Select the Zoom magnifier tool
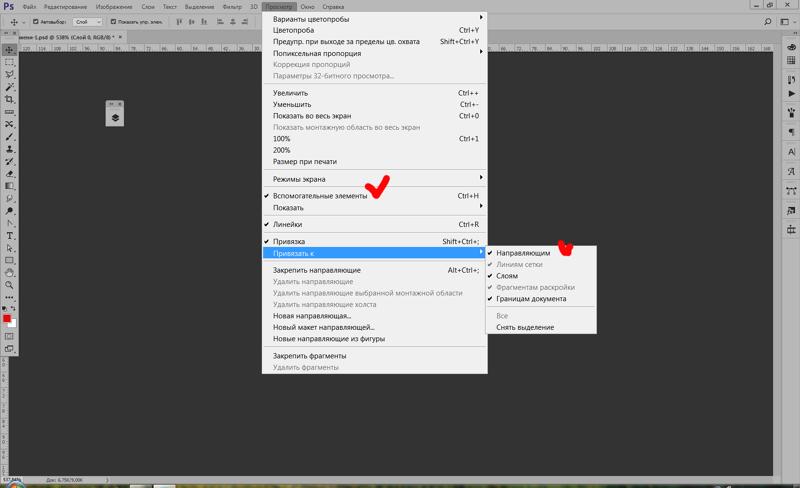Viewport: 800px width, 488px height. 9,285
